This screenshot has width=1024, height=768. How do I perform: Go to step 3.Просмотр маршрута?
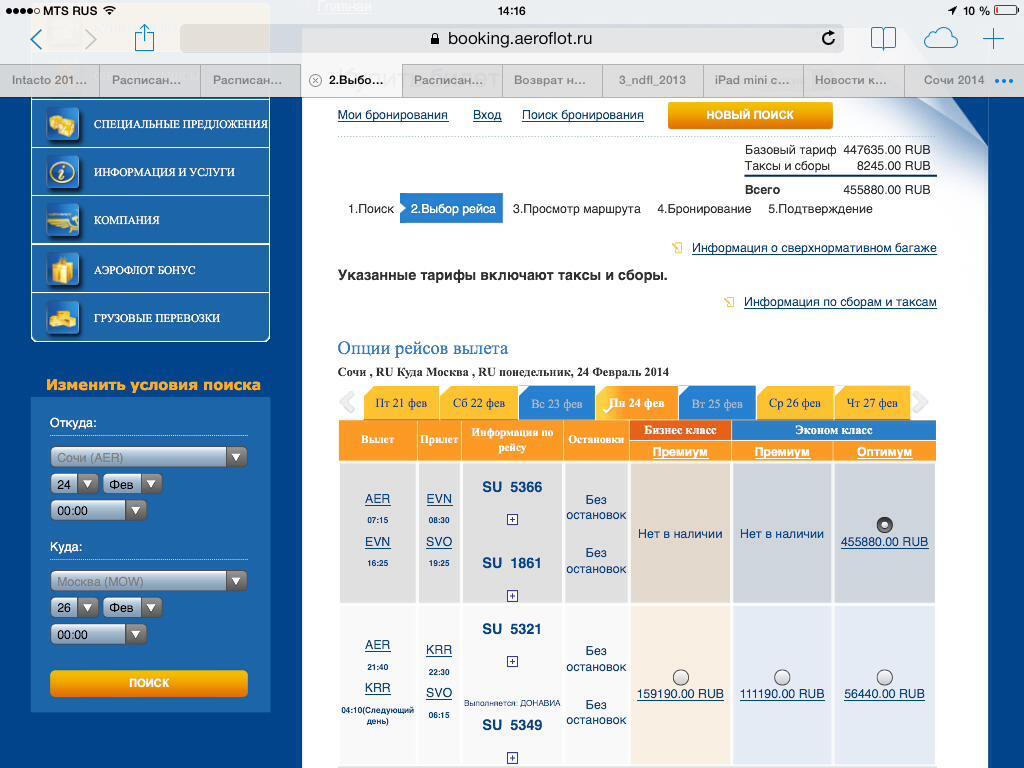pyautogui.click(x=576, y=209)
